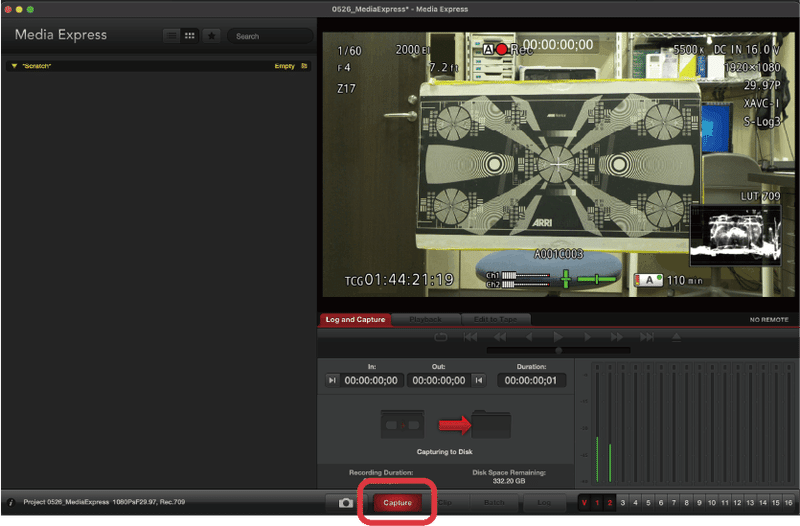Jump to end with skip-forward icon
The height and width of the screenshot is (526, 800).
pos(646,337)
